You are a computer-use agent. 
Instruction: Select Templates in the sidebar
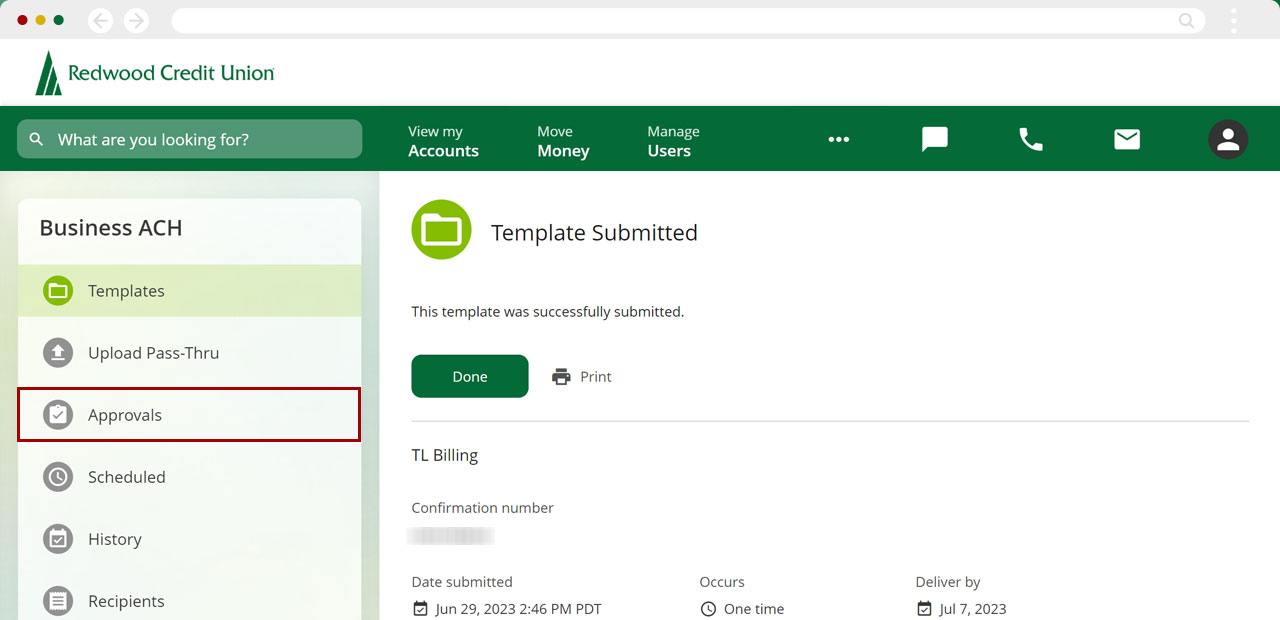tap(189, 291)
